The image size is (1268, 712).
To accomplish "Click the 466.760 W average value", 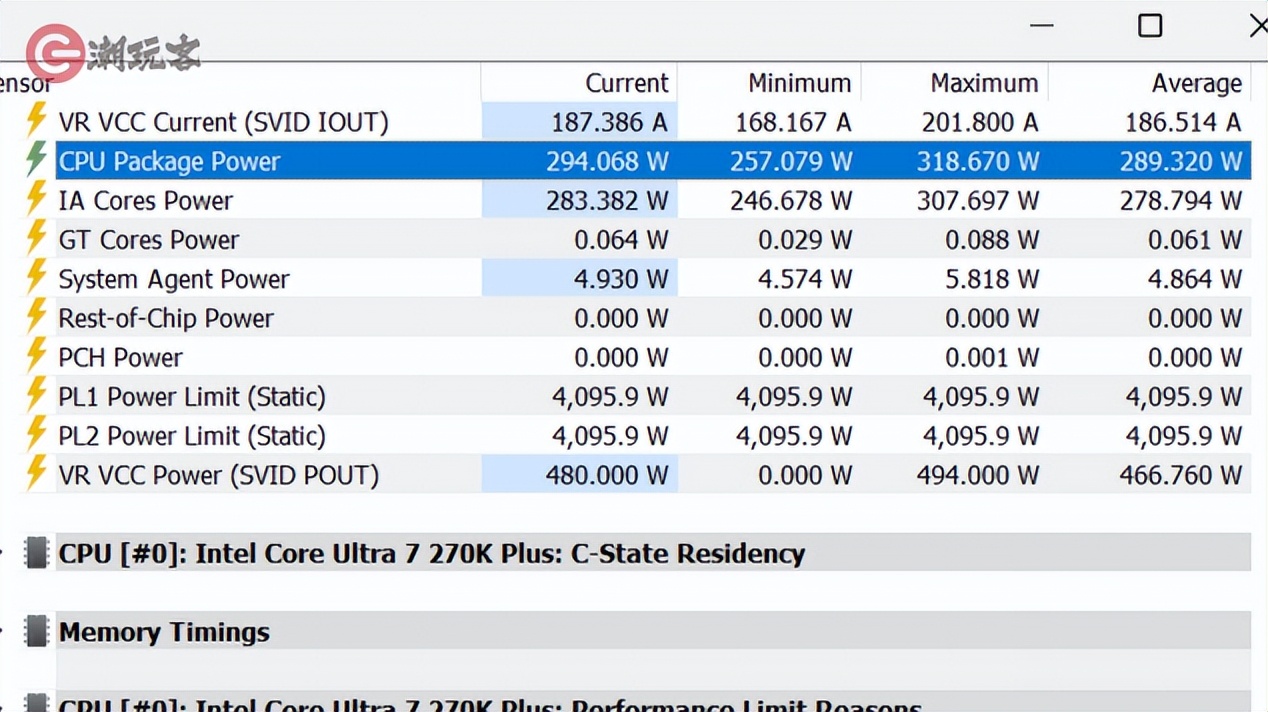I will 1180,475.
